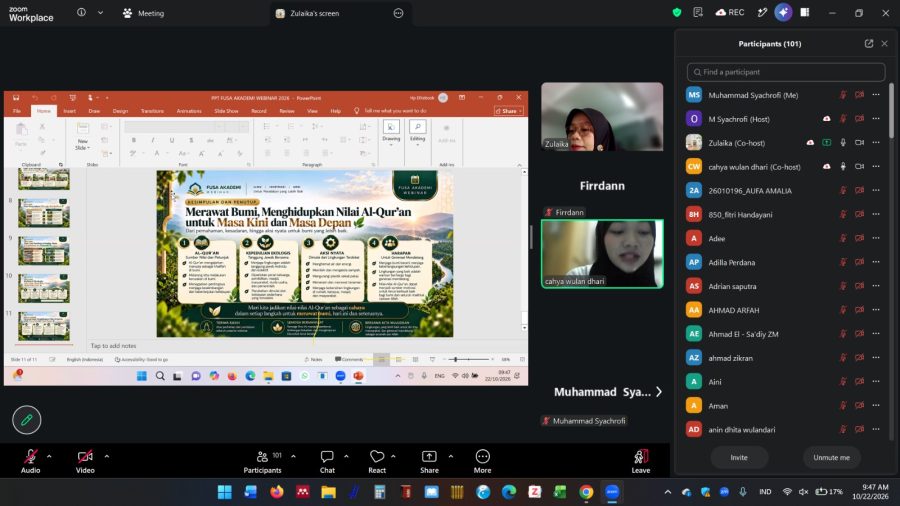Click the Find a participant search field
Screen dimensions: 900x506
(786, 72)
